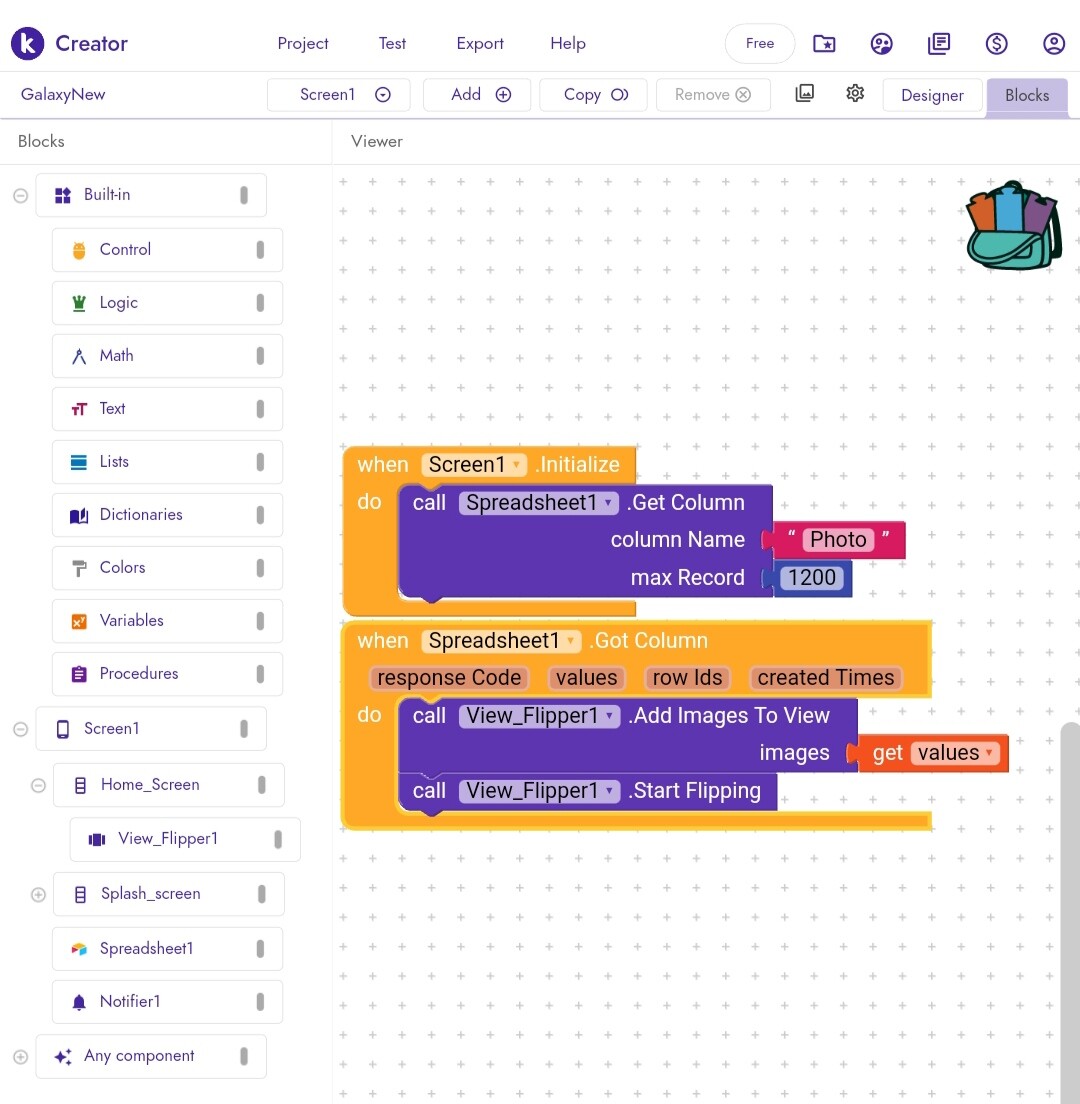Switch to the Blocks tab
The width and height of the screenshot is (1080, 1104).
click(x=1026, y=95)
